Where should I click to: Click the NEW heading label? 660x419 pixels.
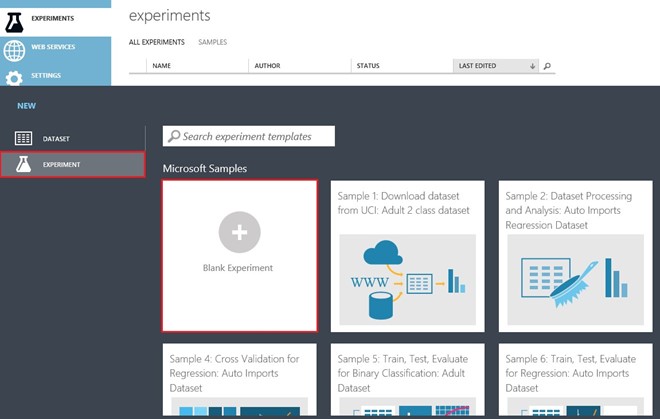(x=27, y=106)
